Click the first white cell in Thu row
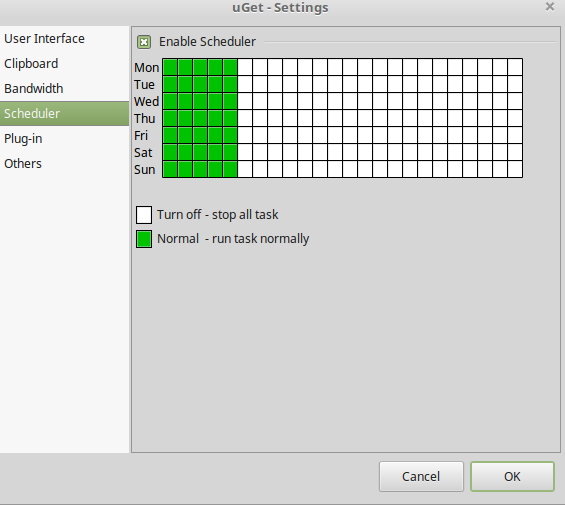Viewport: 565px width, 505px height. point(245,118)
